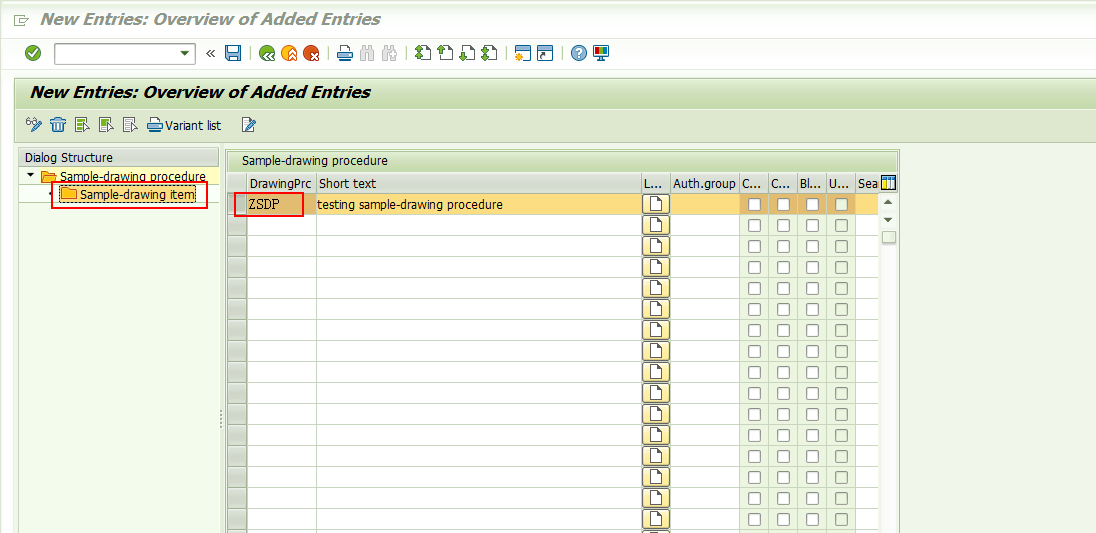The height and width of the screenshot is (533, 1096).
Task: Click the Short text column header
Action: [x=478, y=184]
